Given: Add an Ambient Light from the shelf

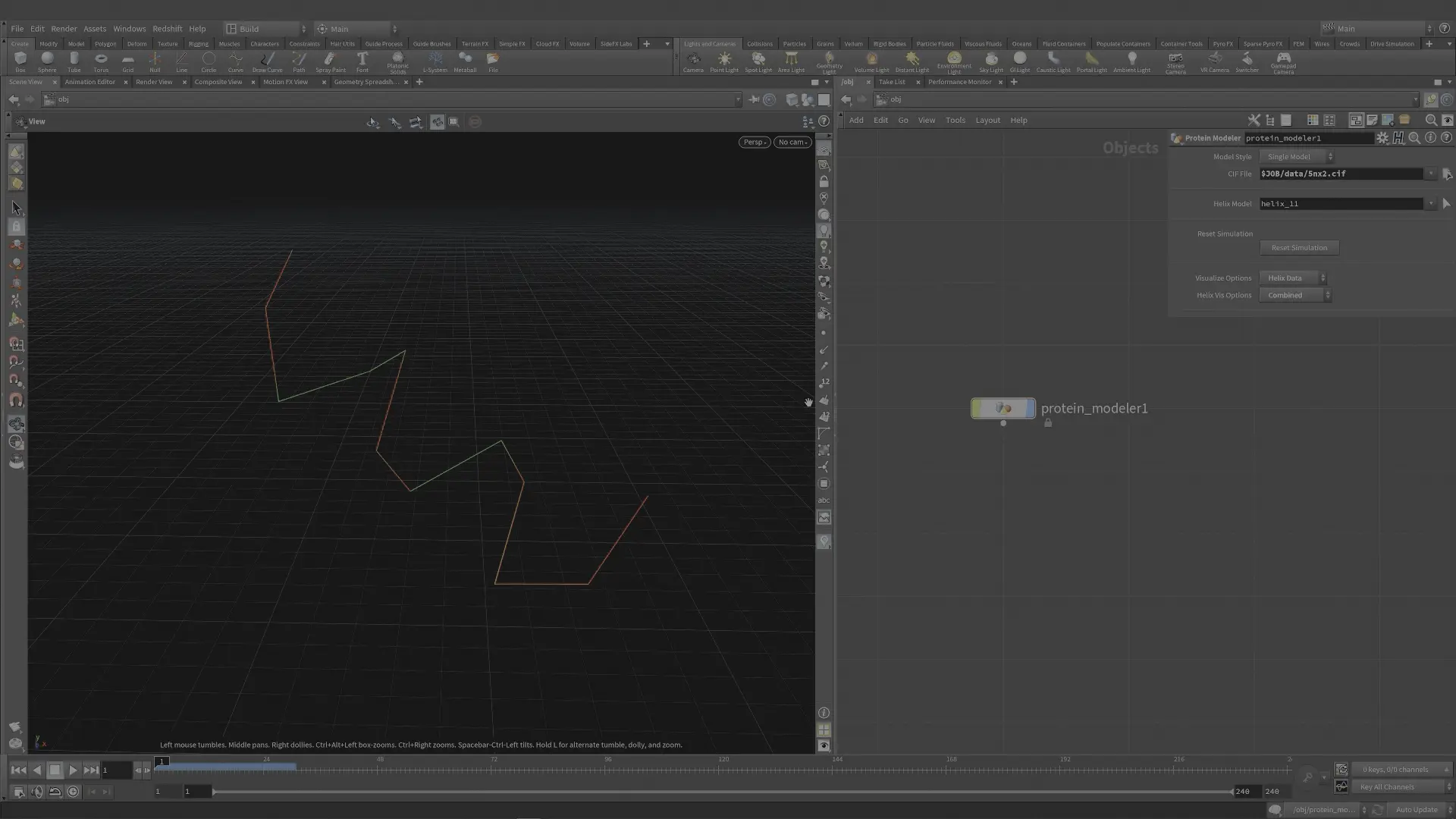Looking at the screenshot, I should (x=1131, y=61).
